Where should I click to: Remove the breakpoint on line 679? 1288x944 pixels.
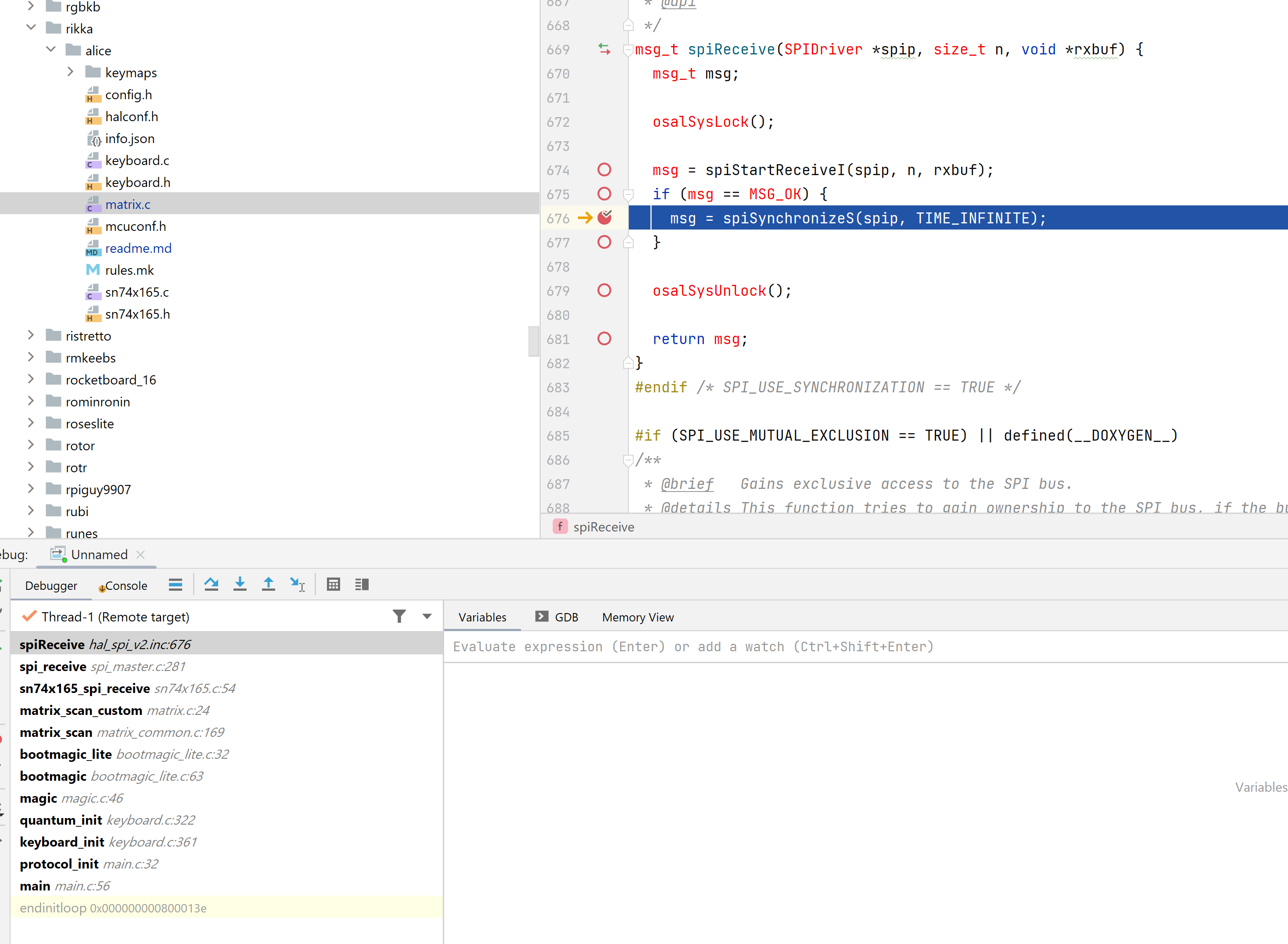[604, 290]
